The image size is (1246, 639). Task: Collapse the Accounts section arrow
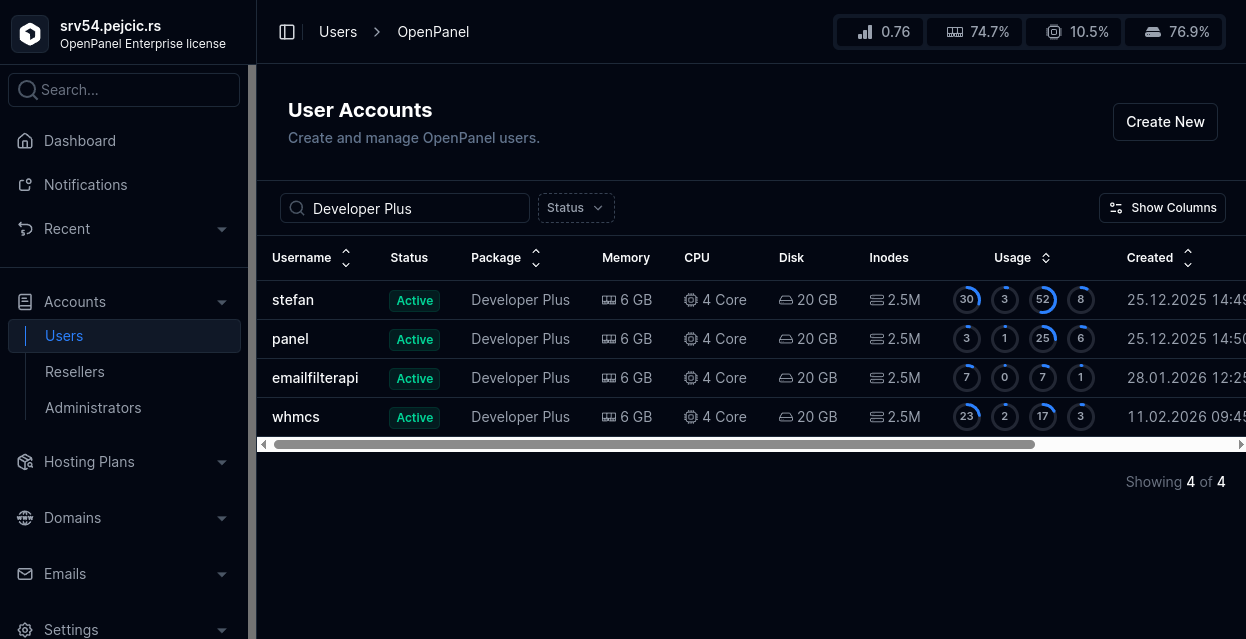click(222, 302)
